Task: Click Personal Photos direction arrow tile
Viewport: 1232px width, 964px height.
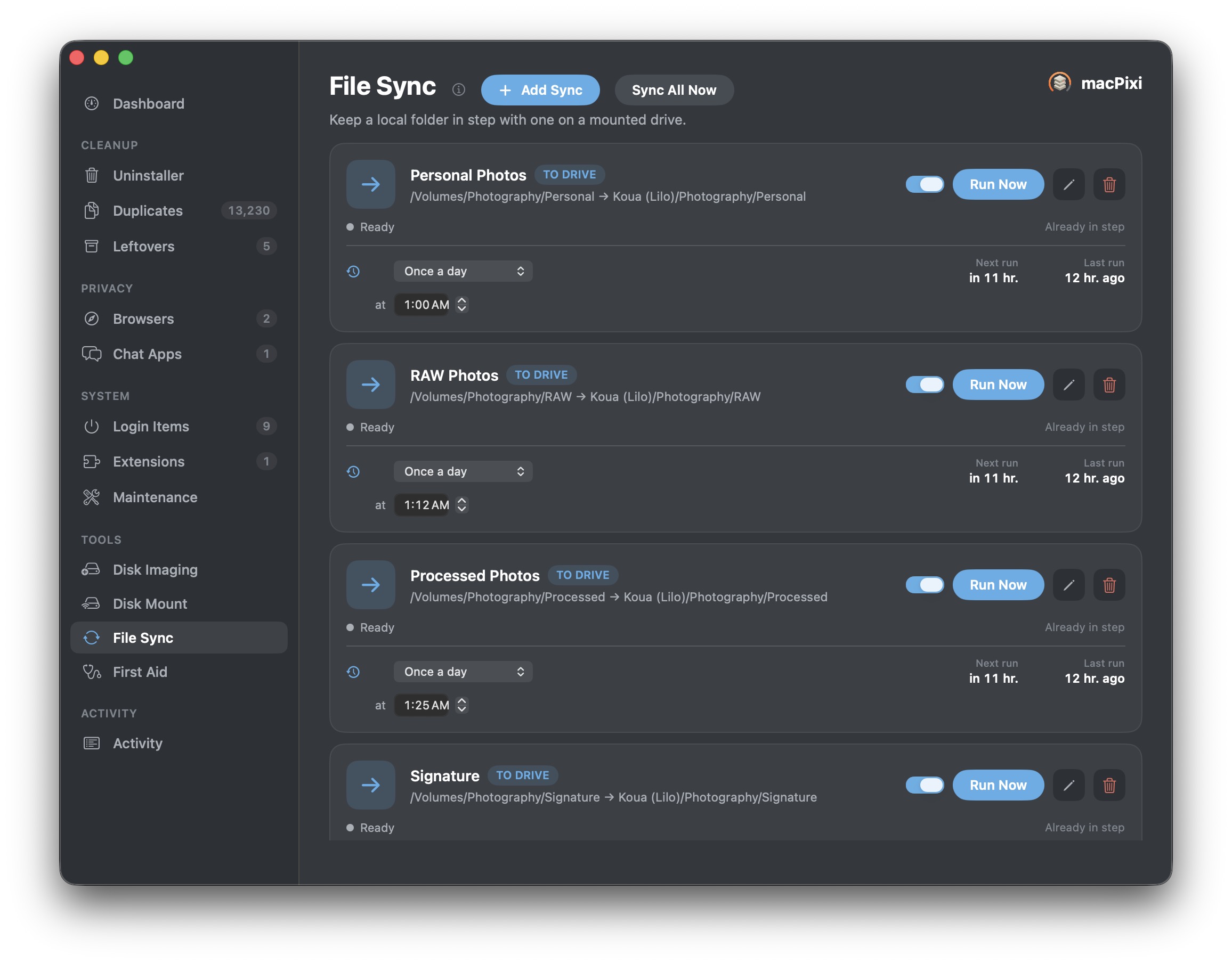Action: point(370,185)
